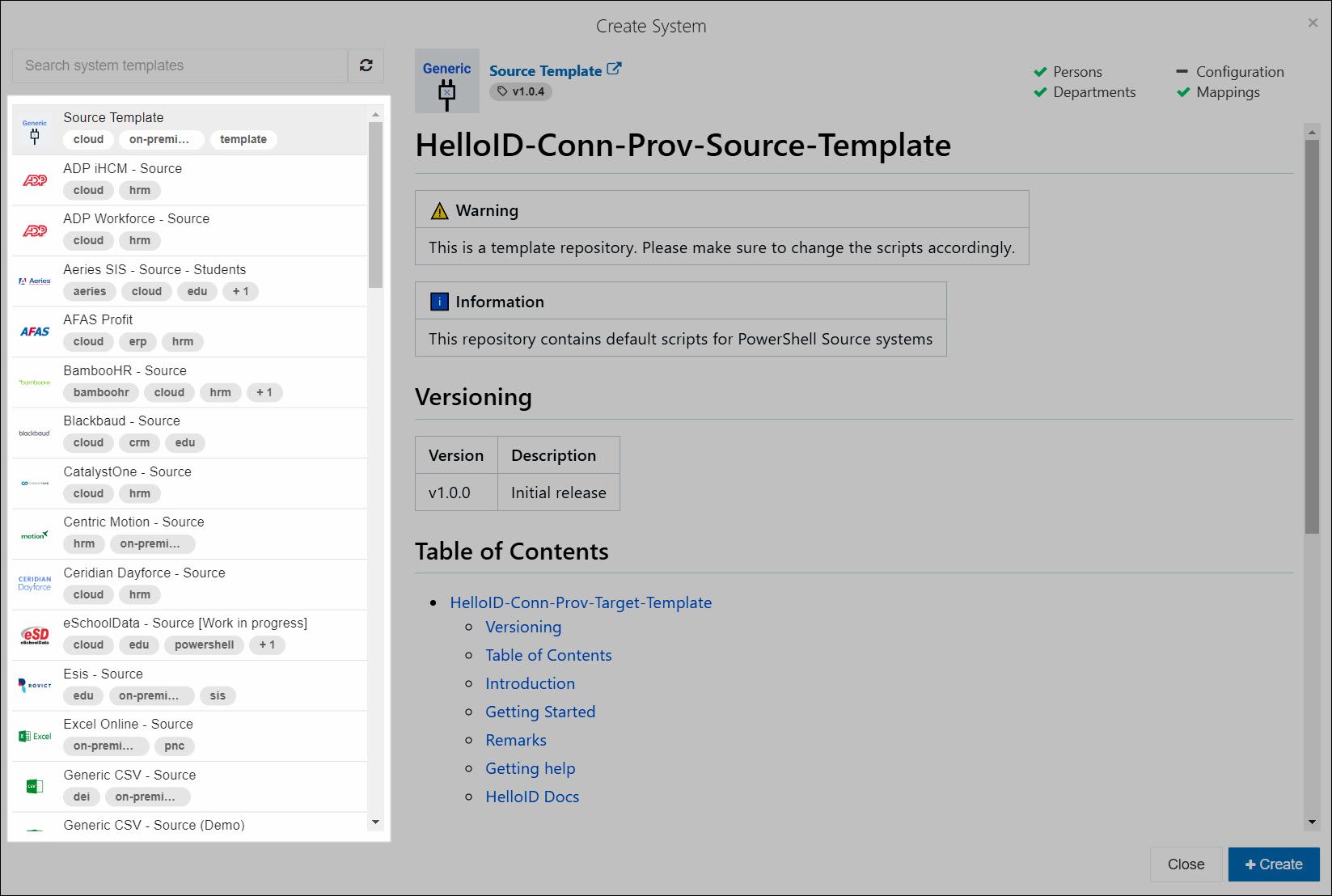Click the Source Template plug icon in list
The image size is (1332, 896).
coord(35,132)
